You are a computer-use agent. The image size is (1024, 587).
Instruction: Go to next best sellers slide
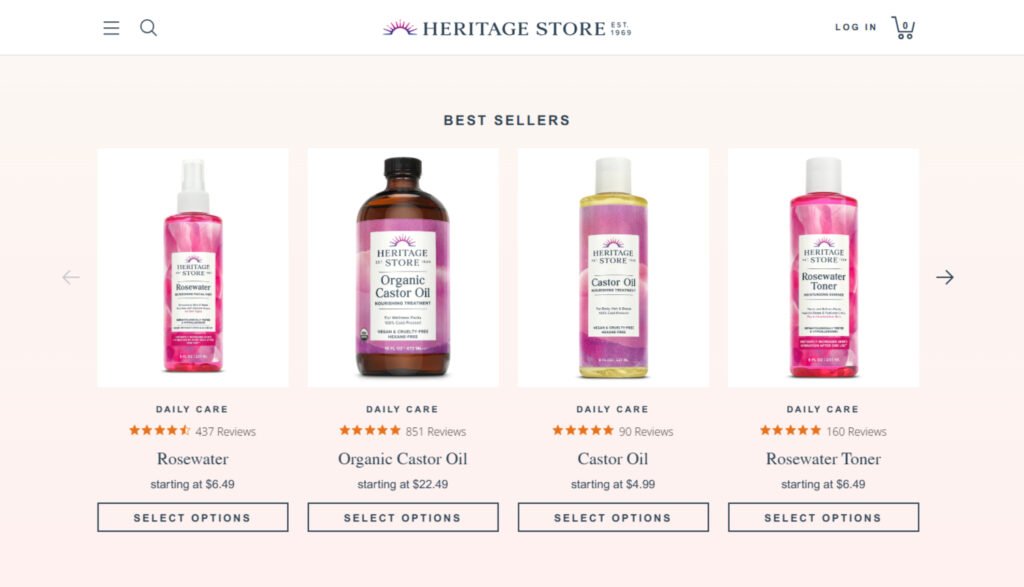(944, 277)
